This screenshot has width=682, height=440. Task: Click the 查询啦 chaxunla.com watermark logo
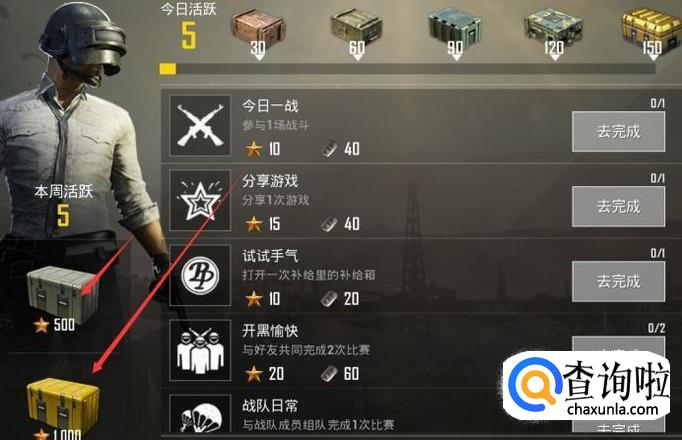[587, 386]
